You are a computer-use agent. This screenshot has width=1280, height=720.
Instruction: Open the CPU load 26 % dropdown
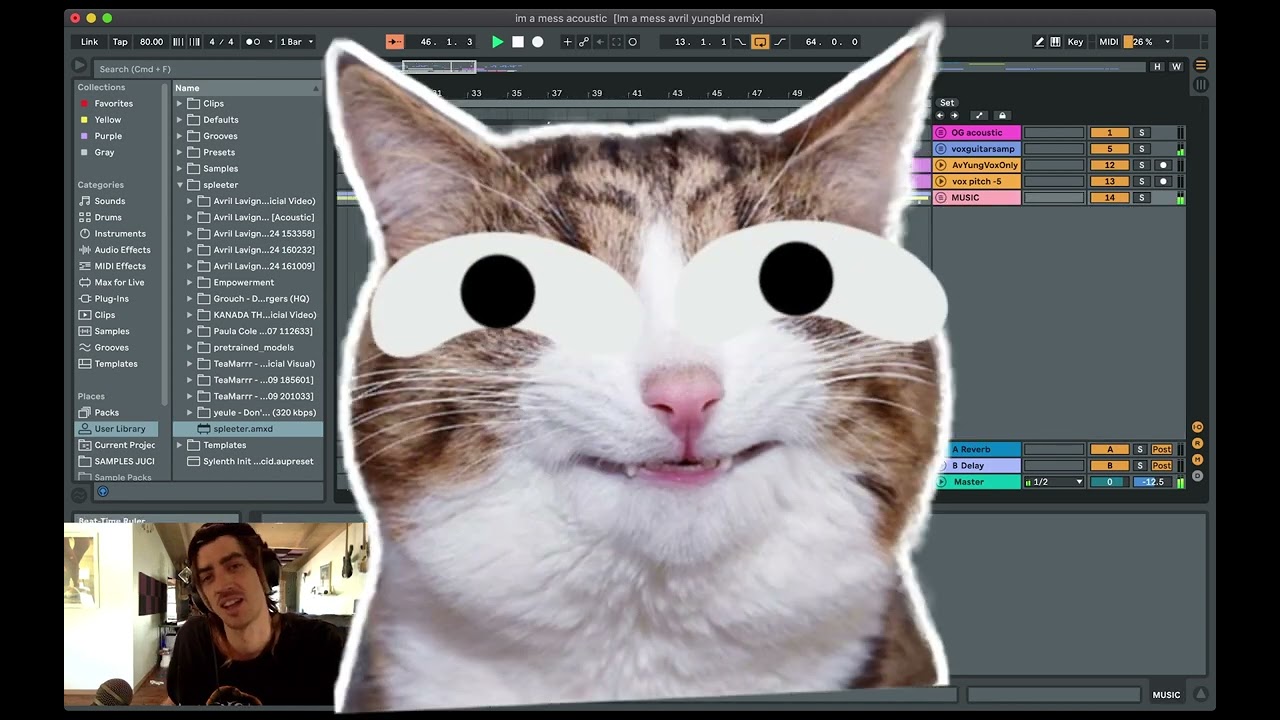(x=1167, y=42)
